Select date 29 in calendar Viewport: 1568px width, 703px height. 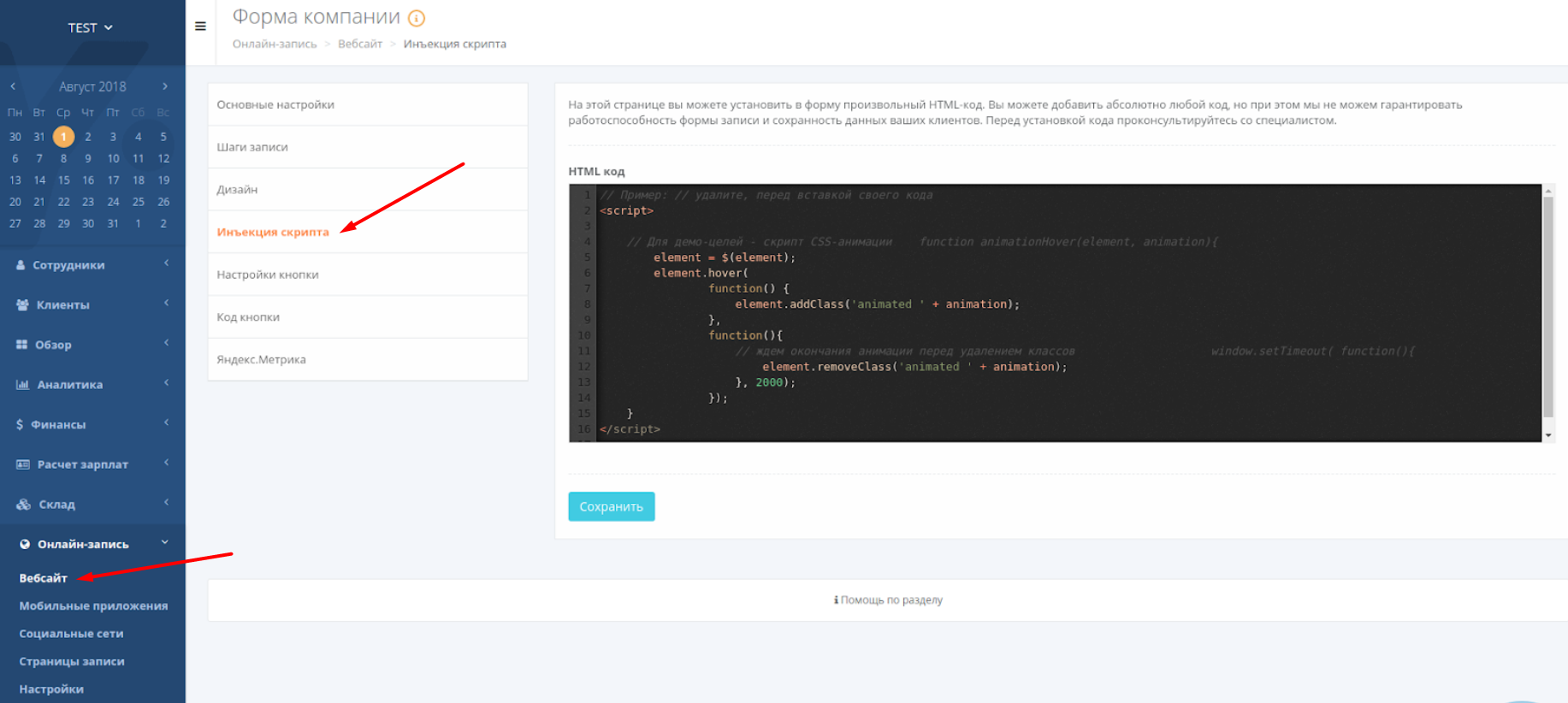click(x=63, y=223)
